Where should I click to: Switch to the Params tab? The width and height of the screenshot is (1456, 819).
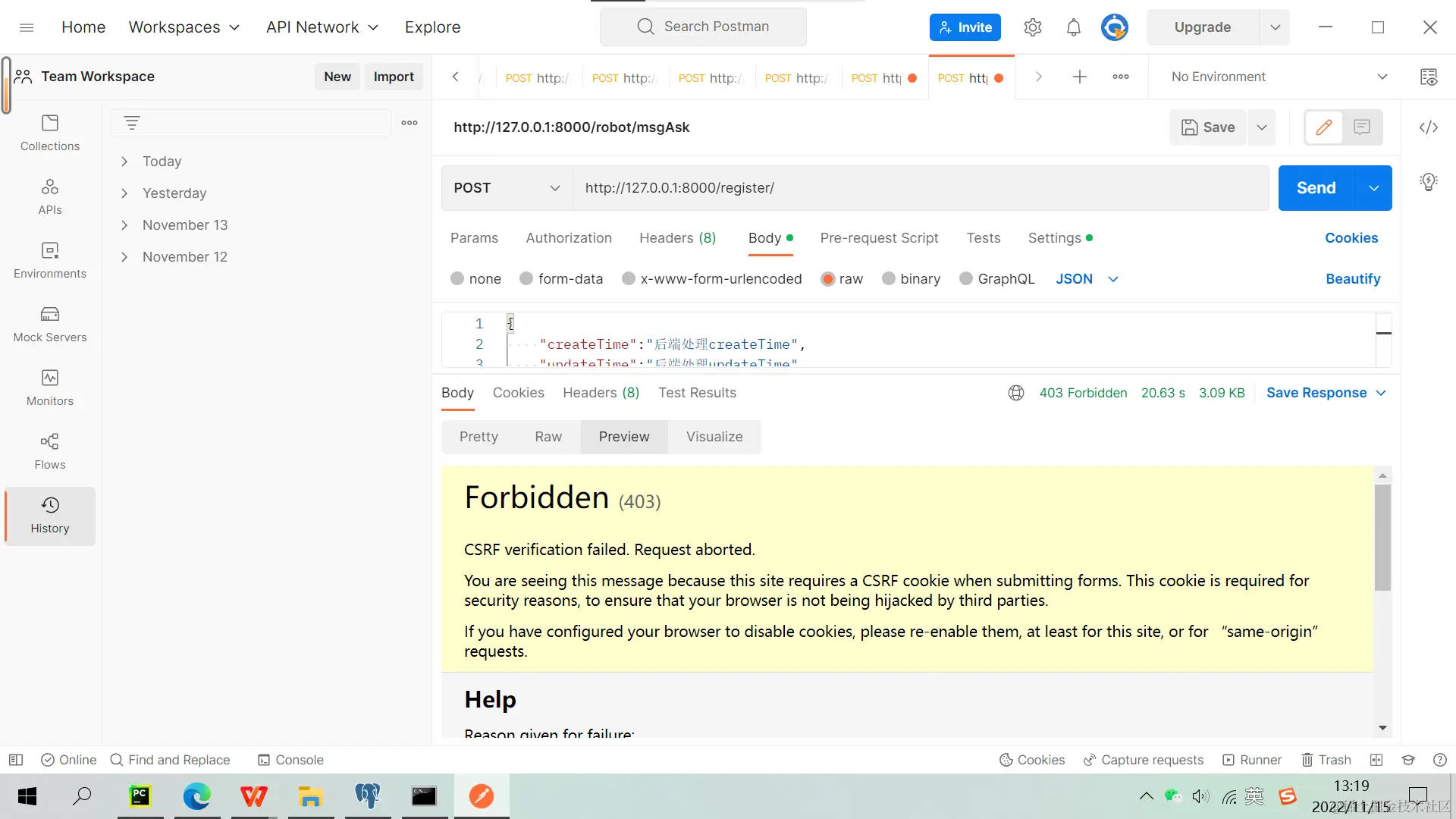(x=474, y=238)
